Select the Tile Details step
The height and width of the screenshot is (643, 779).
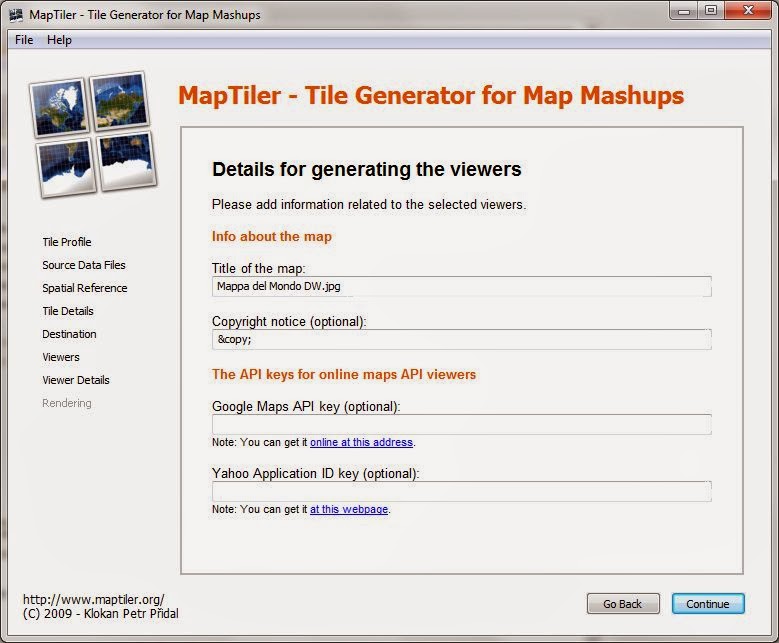click(x=68, y=311)
